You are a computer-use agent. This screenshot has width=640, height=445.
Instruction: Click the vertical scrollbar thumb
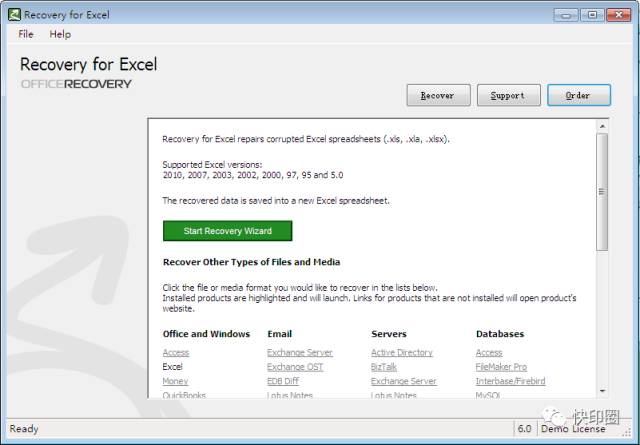(x=602, y=191)
